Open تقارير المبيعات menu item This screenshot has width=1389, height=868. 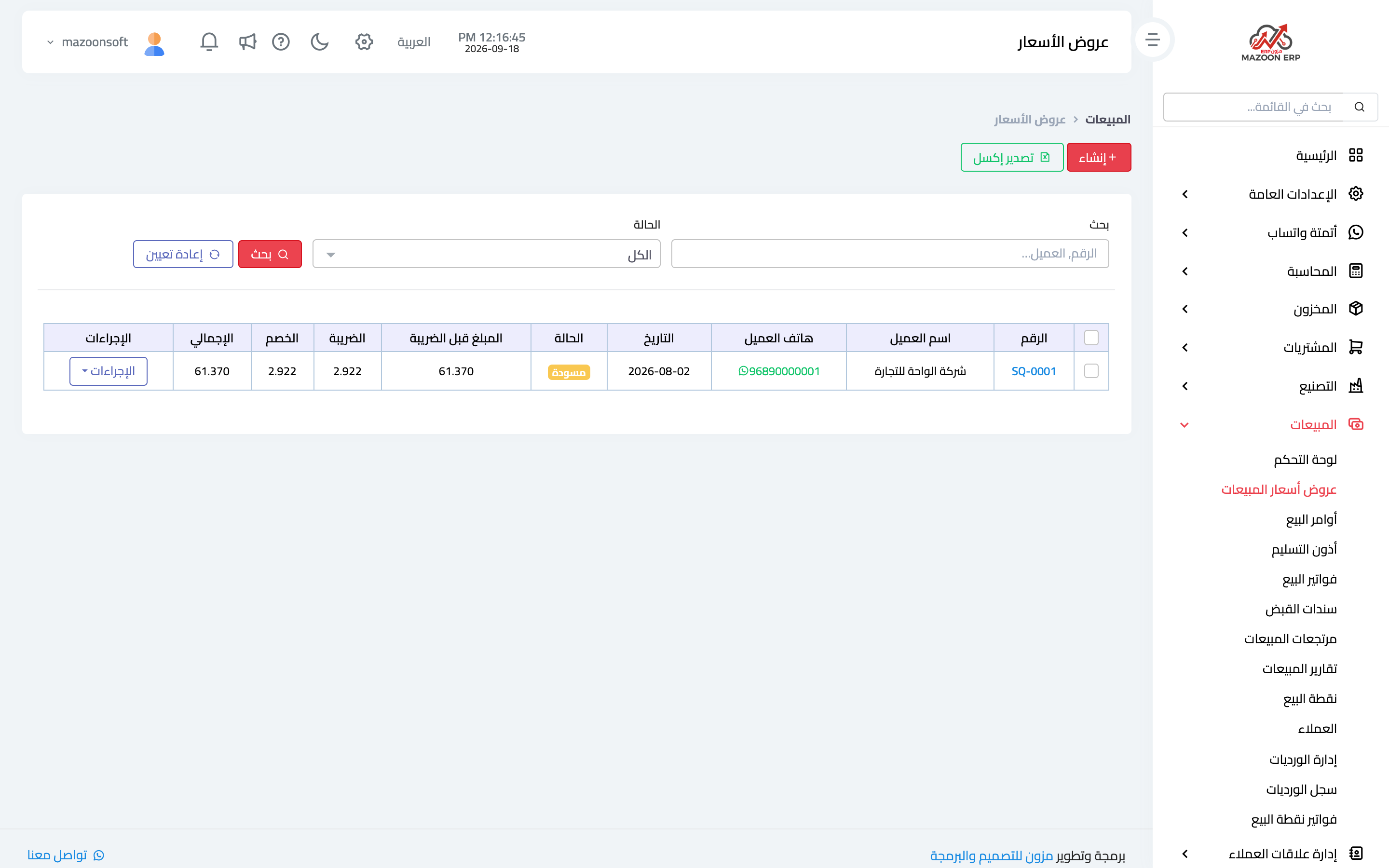point(1299,668)
